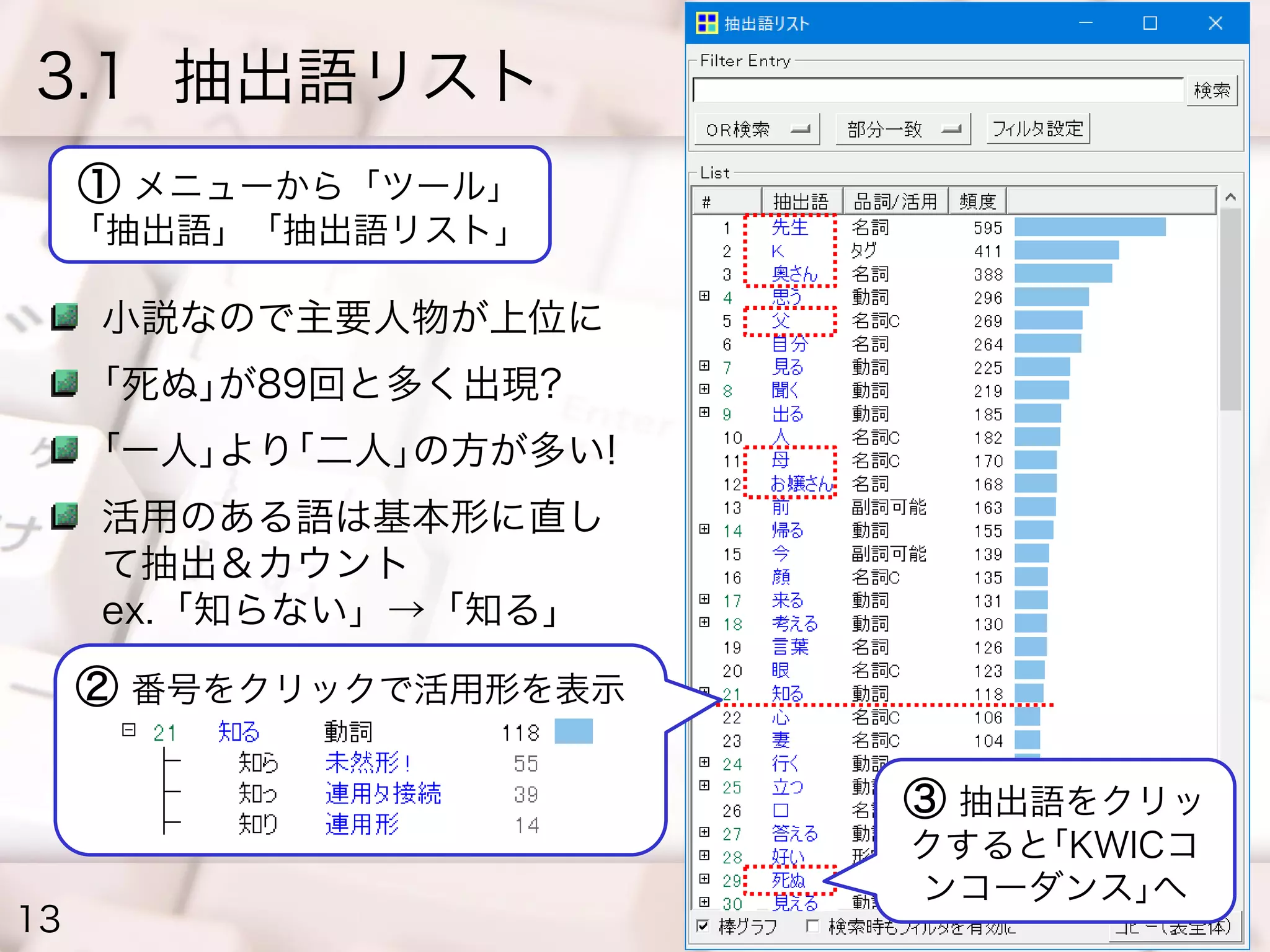Click the 連用形 link in example

pyautogui.click(x=362, y=824)
